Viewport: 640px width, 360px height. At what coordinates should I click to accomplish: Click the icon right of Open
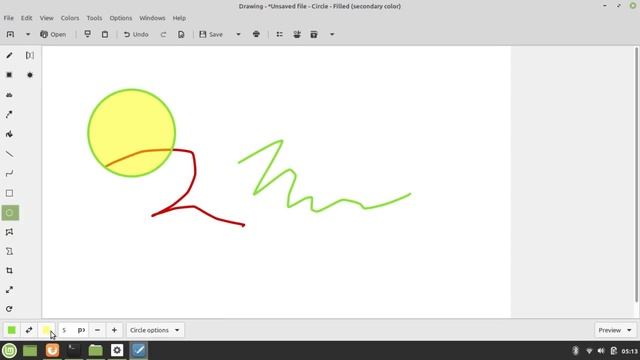coord(87,34)
